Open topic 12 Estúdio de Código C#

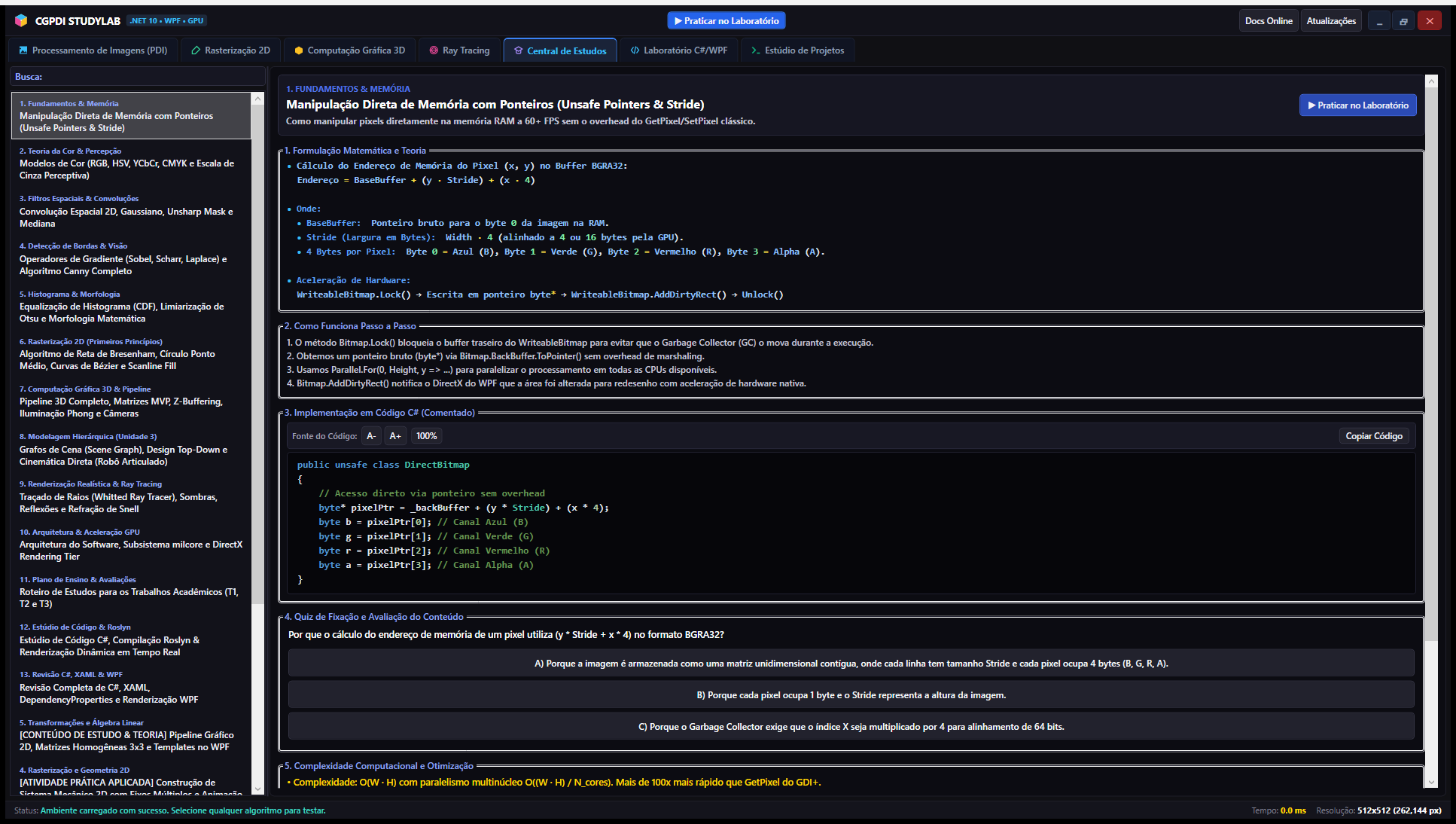(x=131, y=639)
